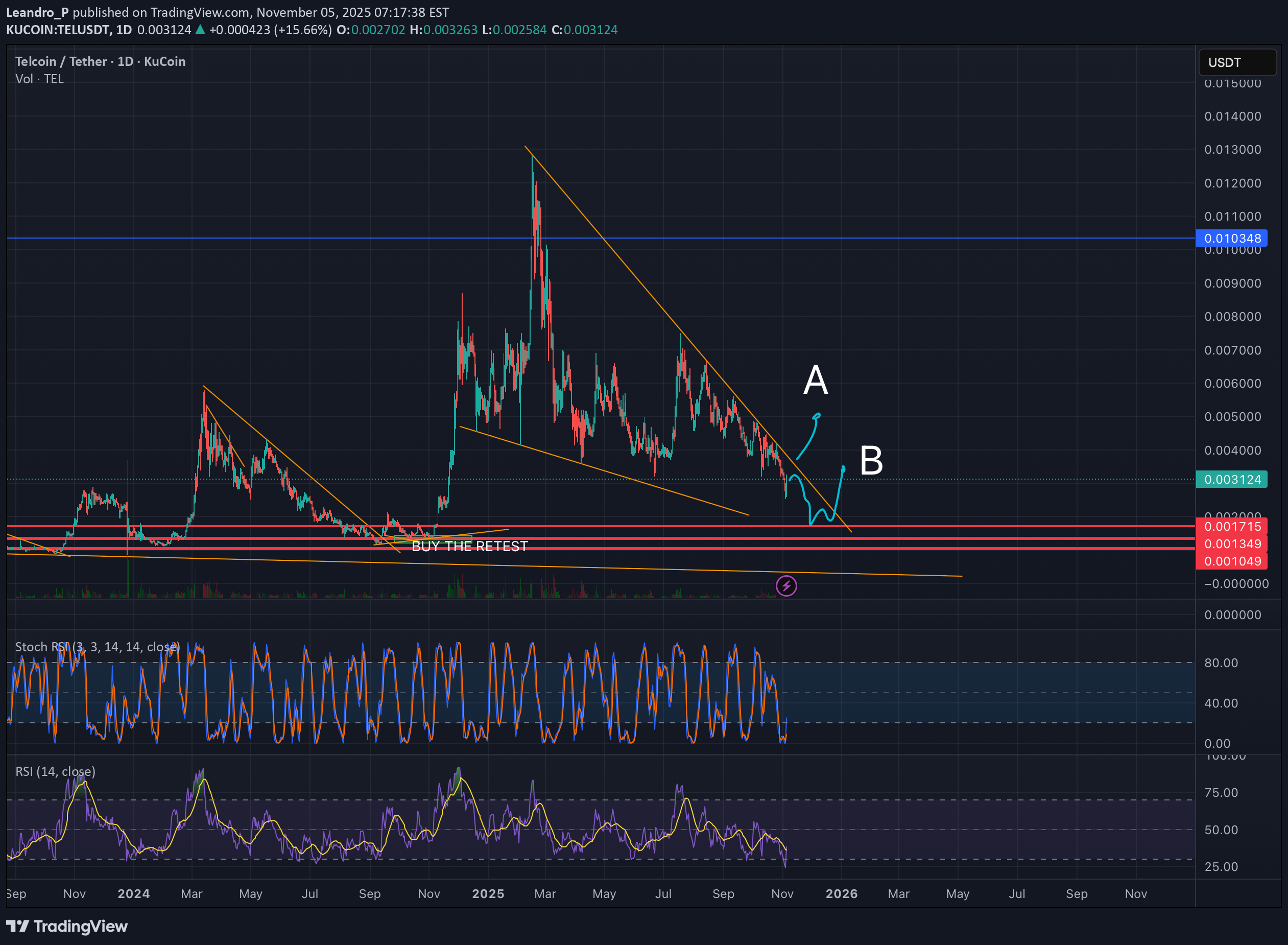This screenshot has width=1288, height=945.
Task: Click the green 0.003124 current price tag
Action: 1231,479
